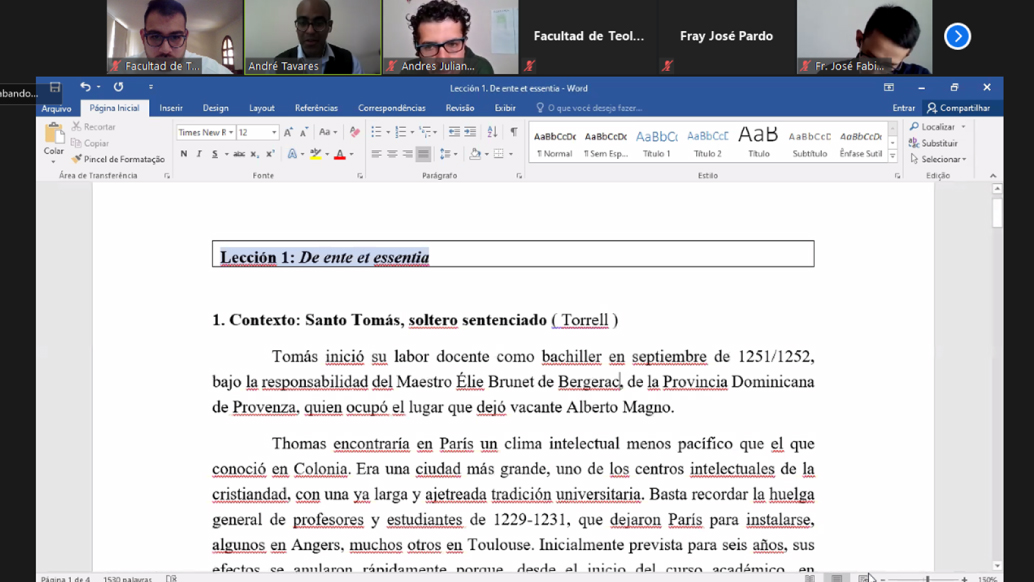
Task: Apply subscript formatting
Action: pyautogui.click(x=255, y=154)
